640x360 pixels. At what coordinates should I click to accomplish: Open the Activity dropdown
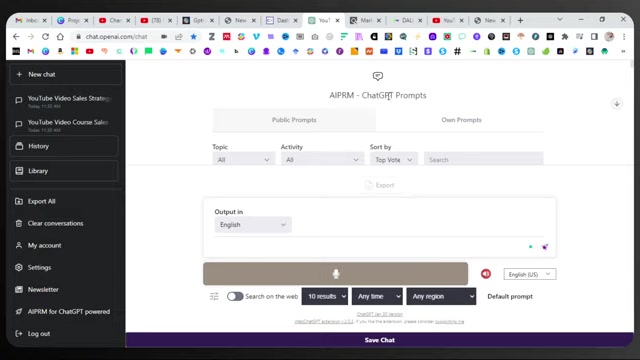[322, 160]
